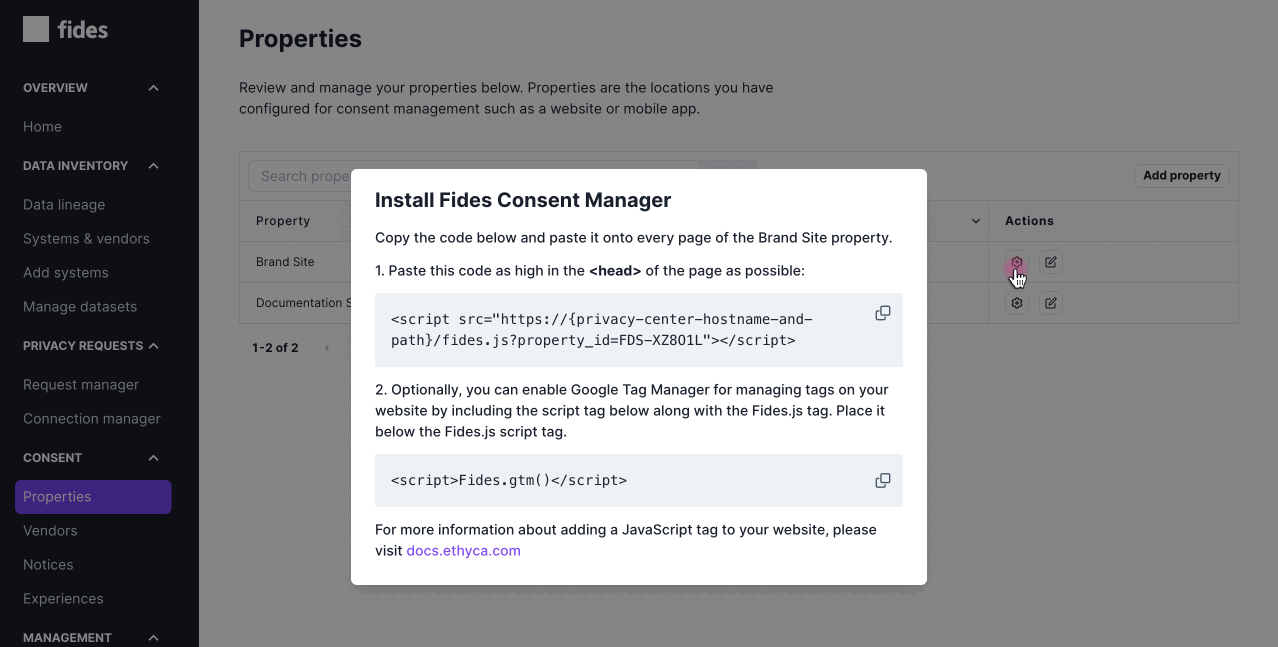Click the MANAGEMENT section label
The image size is (1278, 647).
pyautogui.click(x=67, y=638)
